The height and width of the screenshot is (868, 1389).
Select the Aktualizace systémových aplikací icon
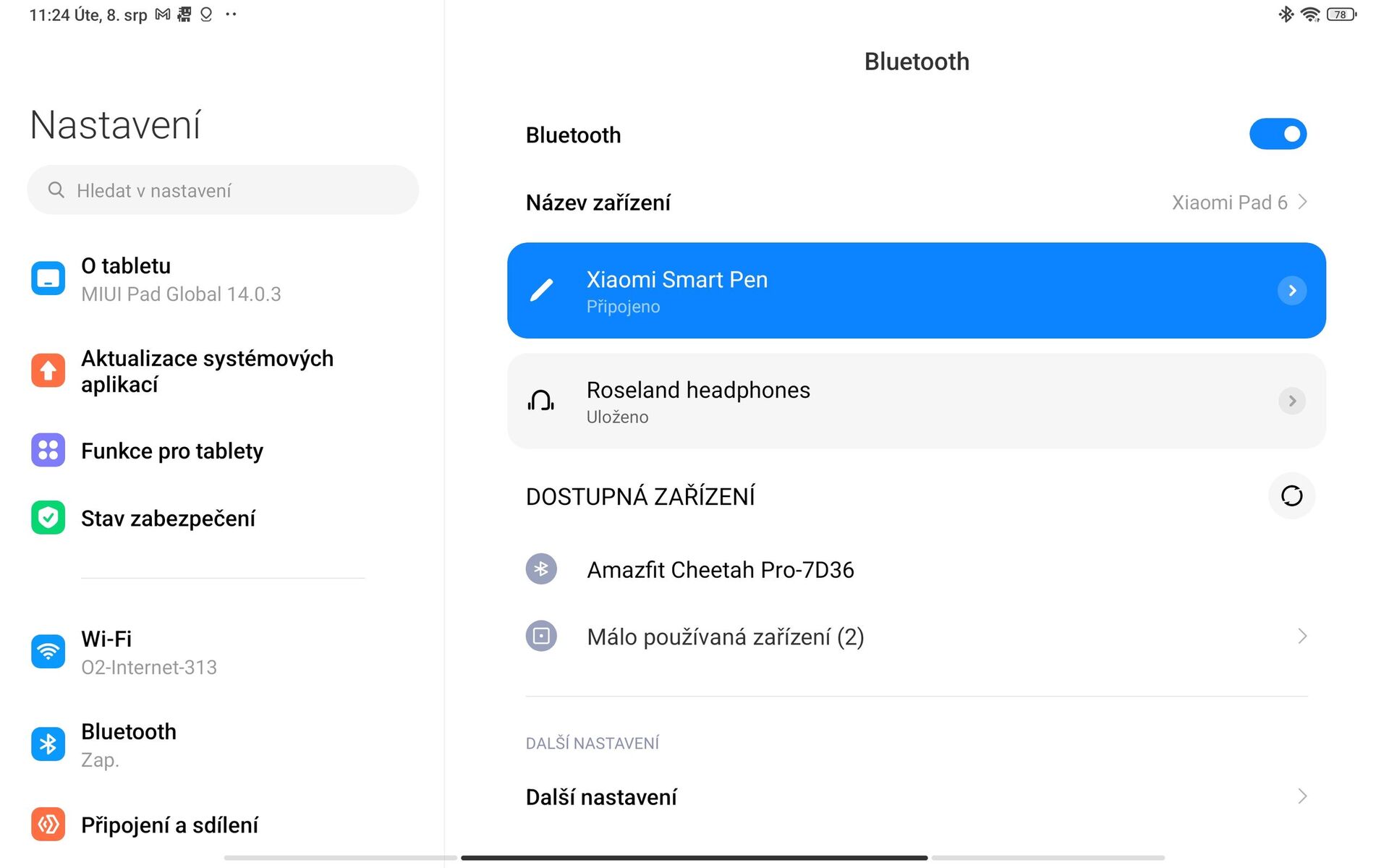(47, 370)
